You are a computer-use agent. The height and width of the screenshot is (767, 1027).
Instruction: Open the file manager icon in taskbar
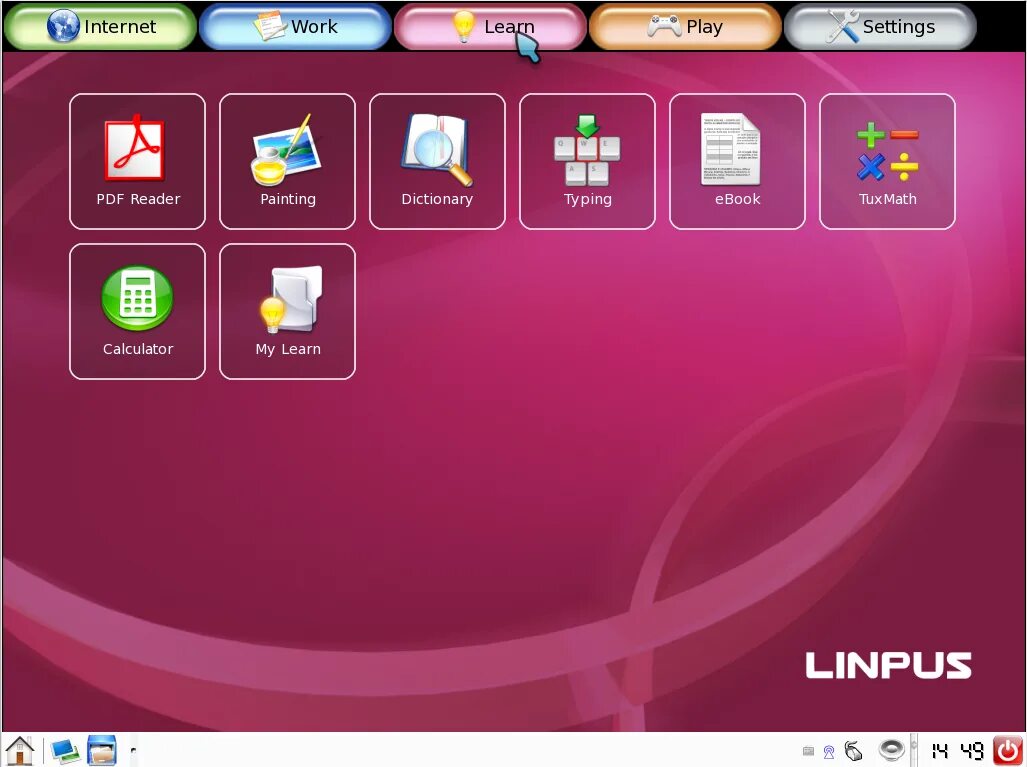tap(102, 751)
